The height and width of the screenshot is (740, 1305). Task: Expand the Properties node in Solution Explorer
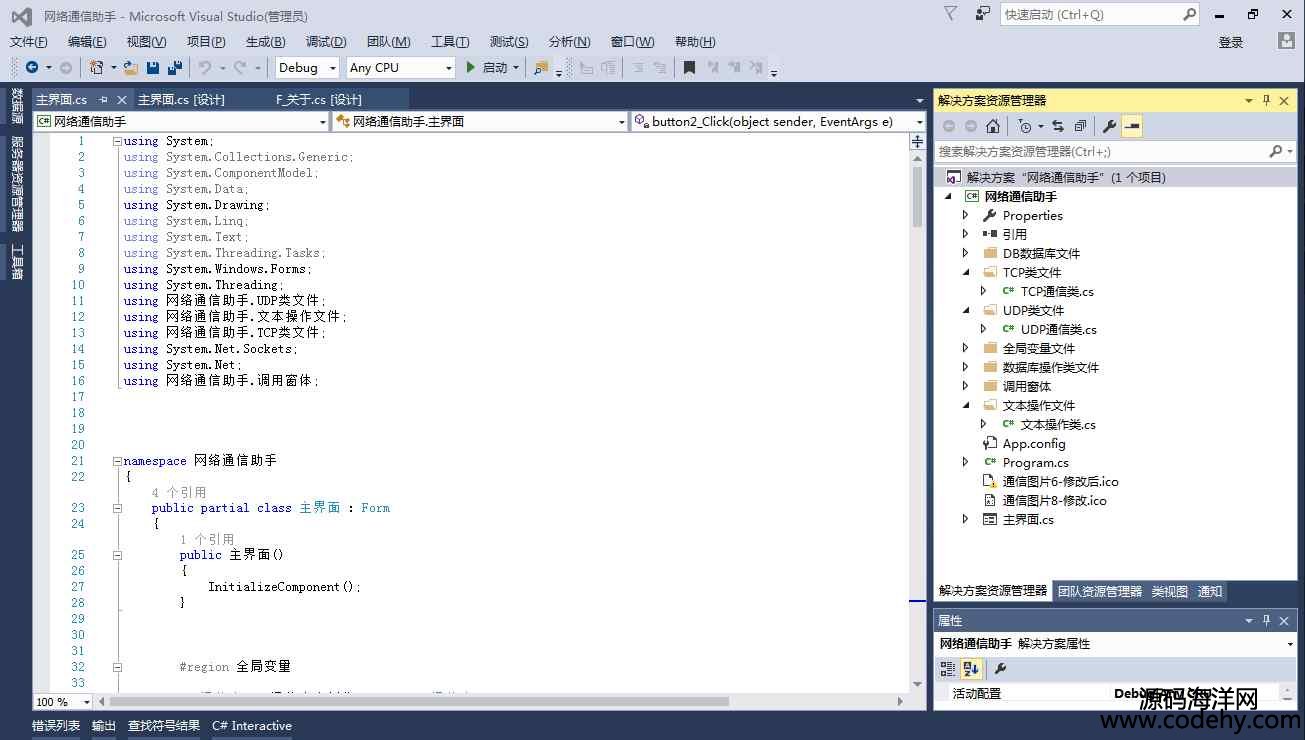pos(965,215)
